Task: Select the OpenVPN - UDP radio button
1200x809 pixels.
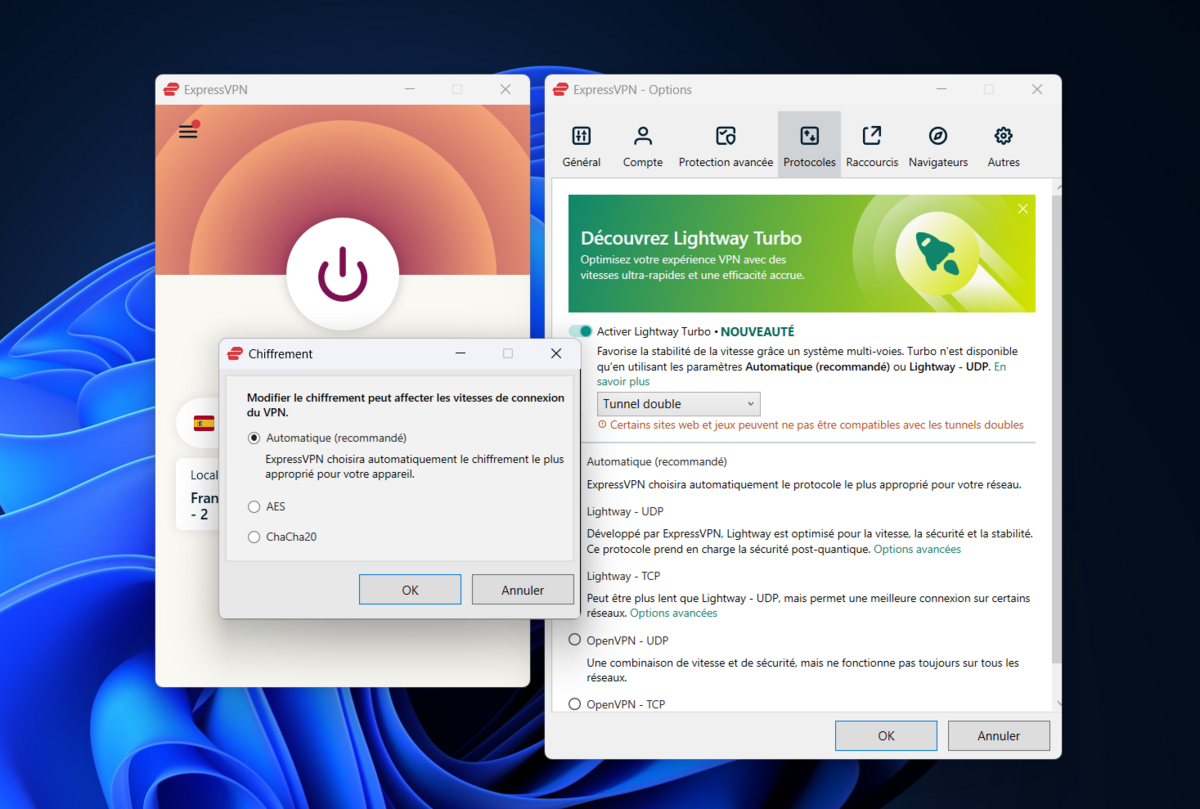Action: (575, 640)
